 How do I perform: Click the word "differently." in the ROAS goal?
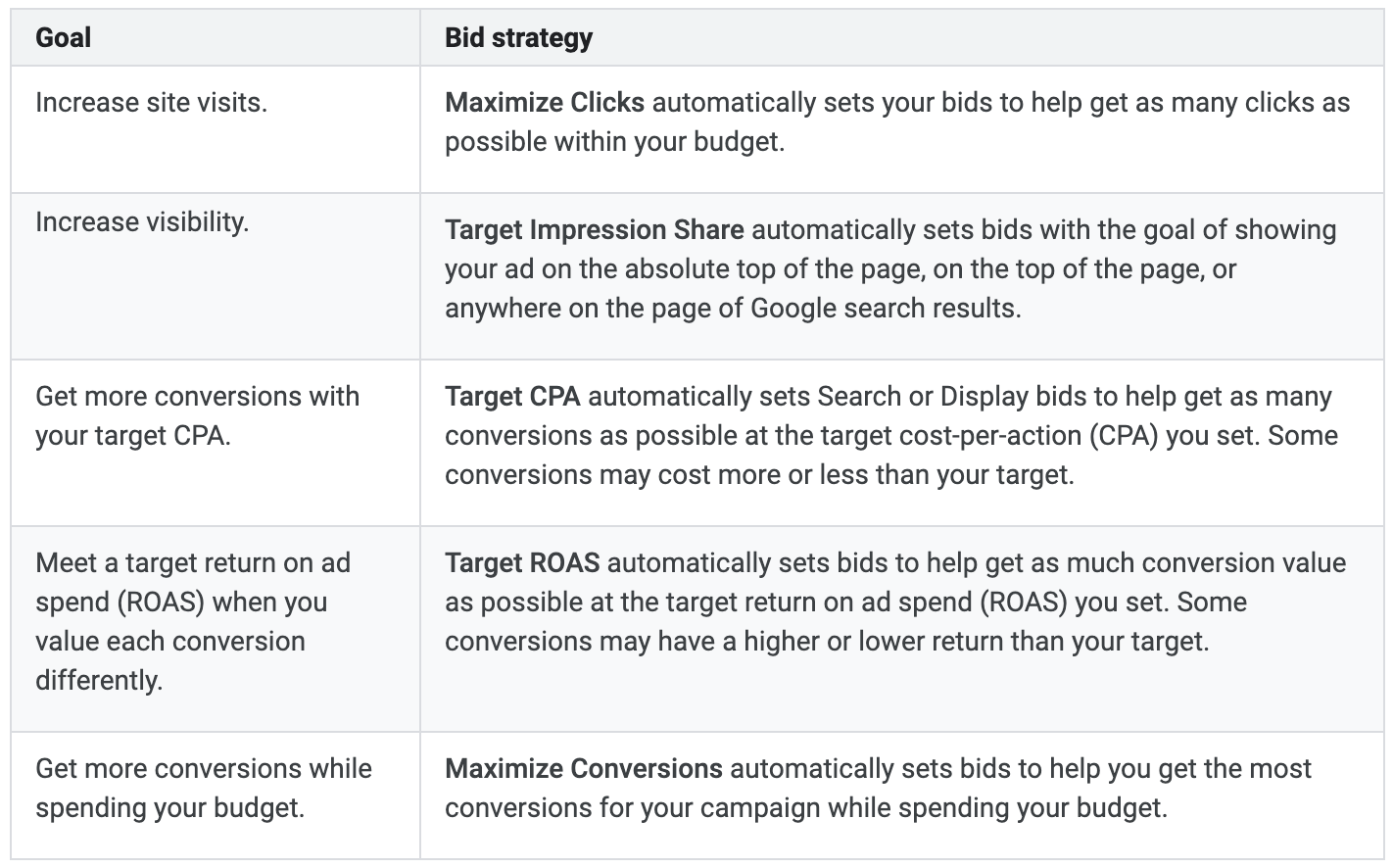click(99, 681)
